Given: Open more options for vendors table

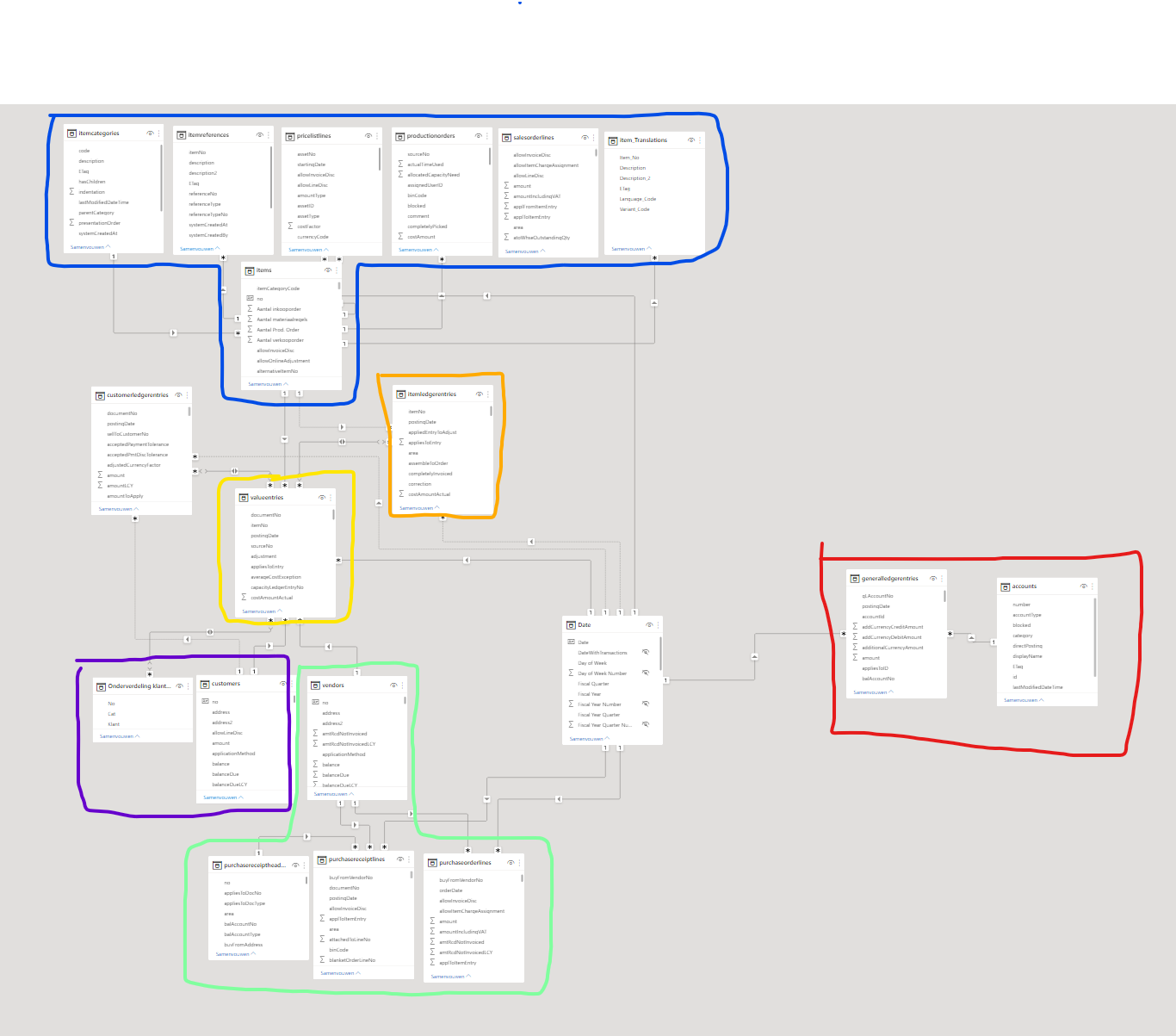Looking at the screenshot, I should tap(403, 685).
